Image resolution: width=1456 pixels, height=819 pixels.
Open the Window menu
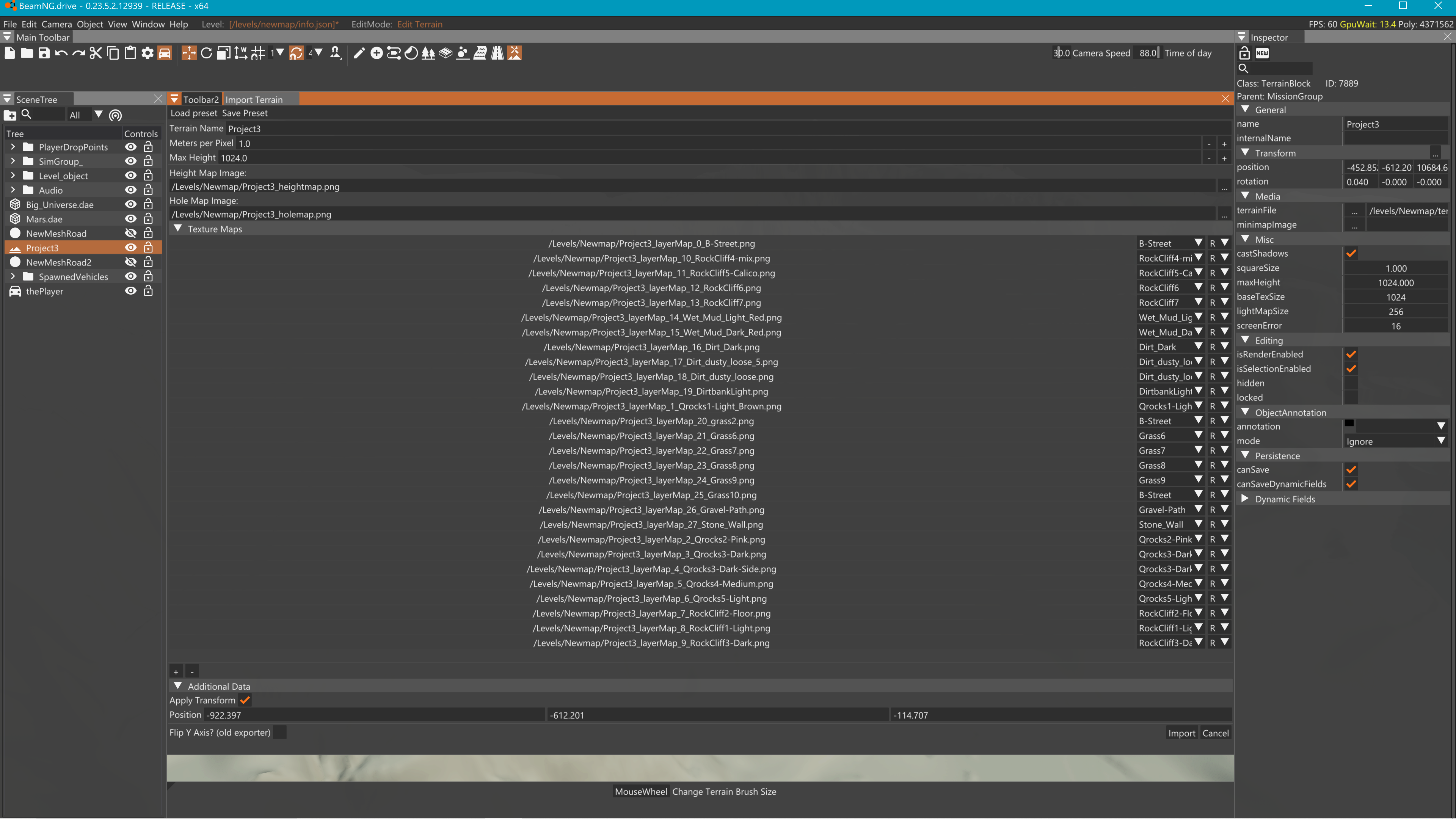tap(148, 24)
